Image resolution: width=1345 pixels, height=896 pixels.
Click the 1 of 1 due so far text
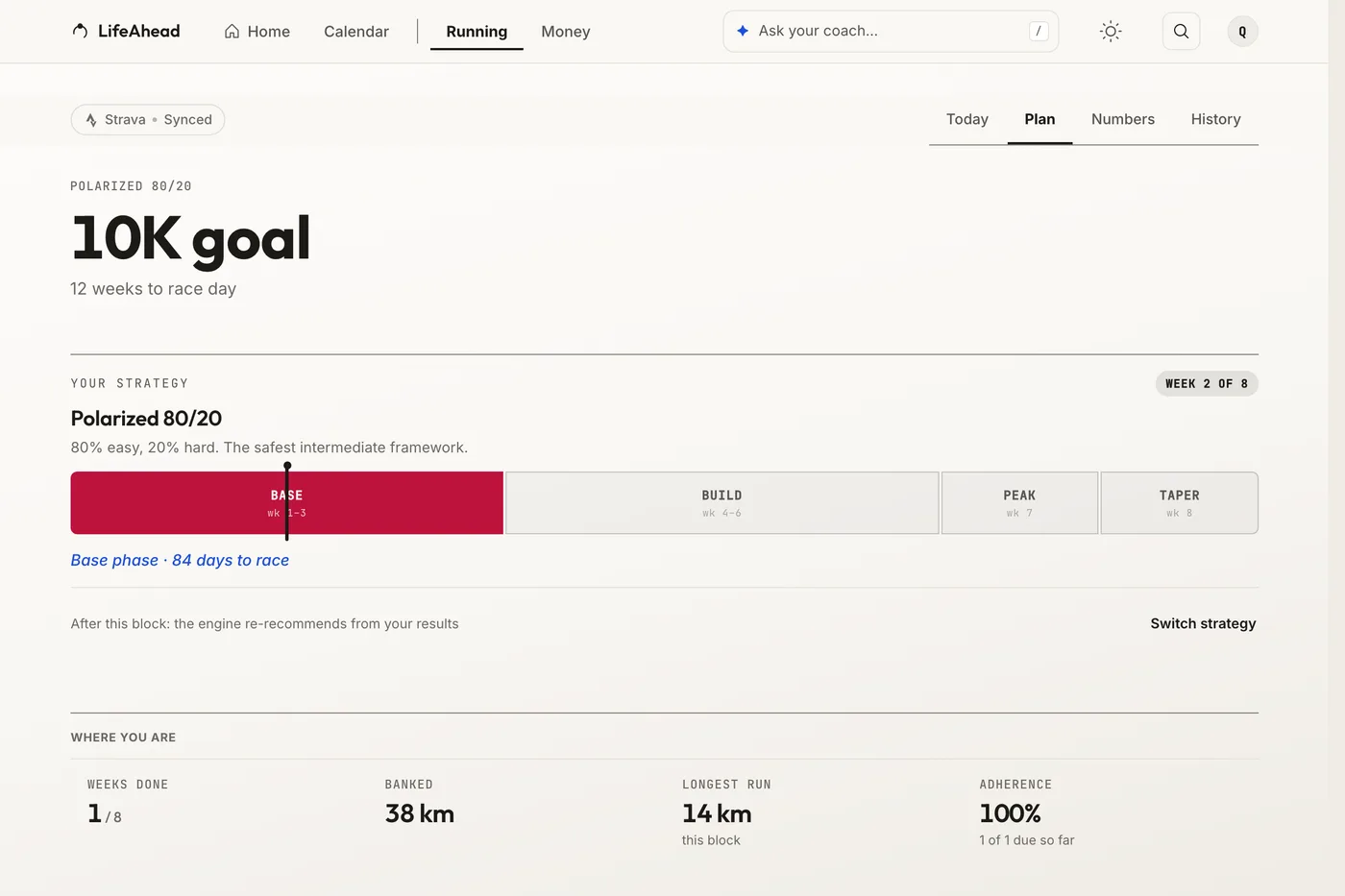point(1027,840)
